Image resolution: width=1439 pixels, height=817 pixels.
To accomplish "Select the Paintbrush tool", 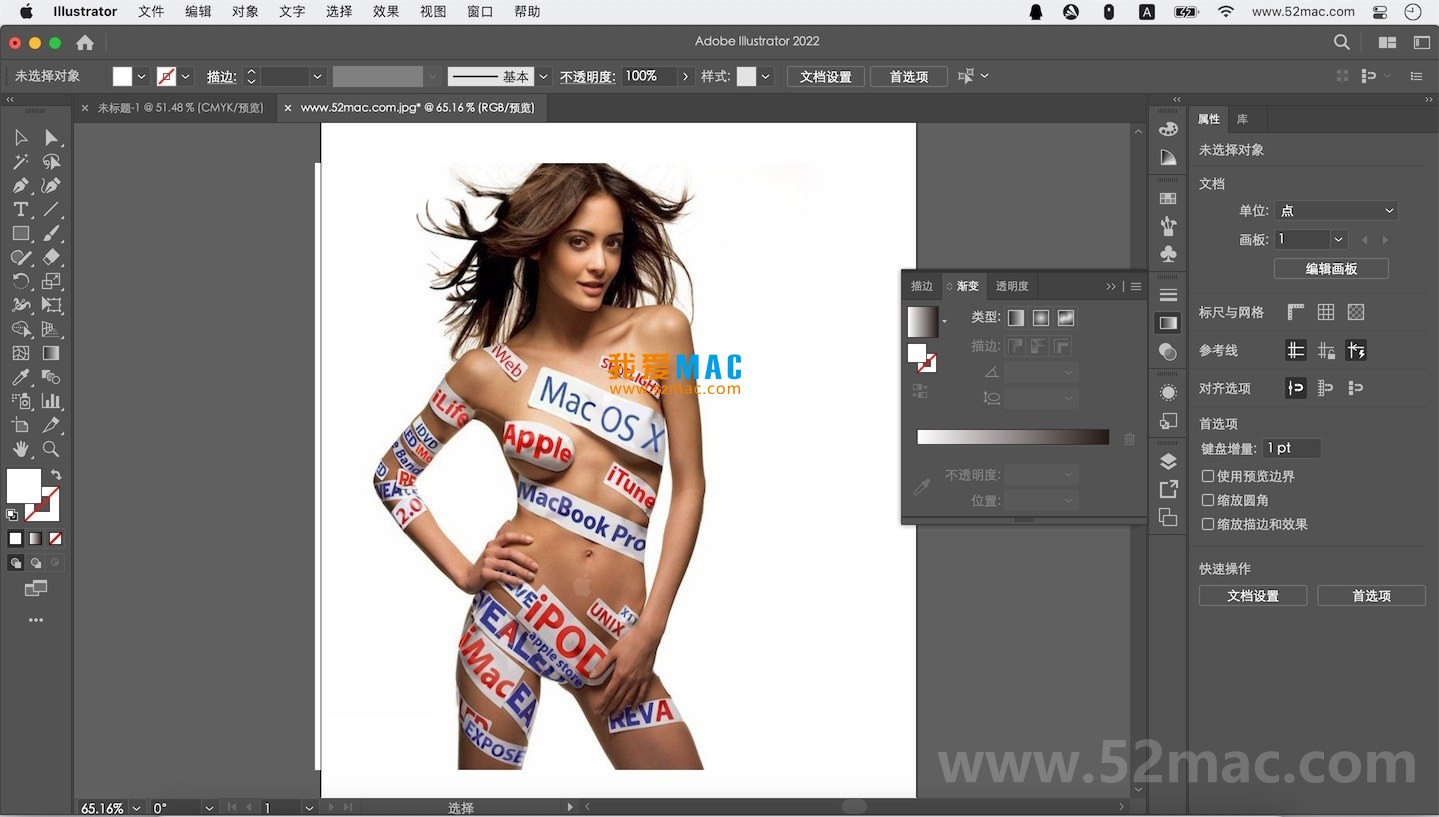I will click(x=51, y=233).
